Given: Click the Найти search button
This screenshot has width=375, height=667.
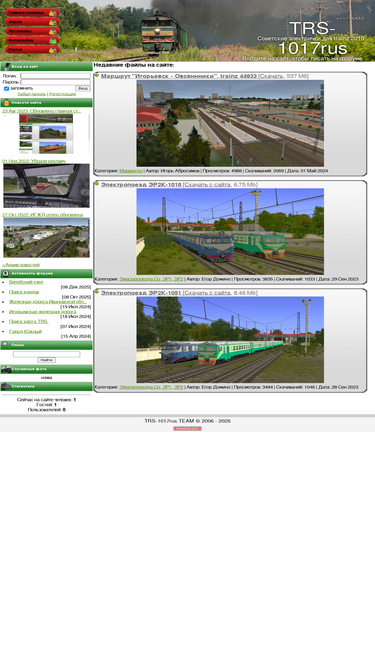Looking at the screenshot, I should [46, 360].
